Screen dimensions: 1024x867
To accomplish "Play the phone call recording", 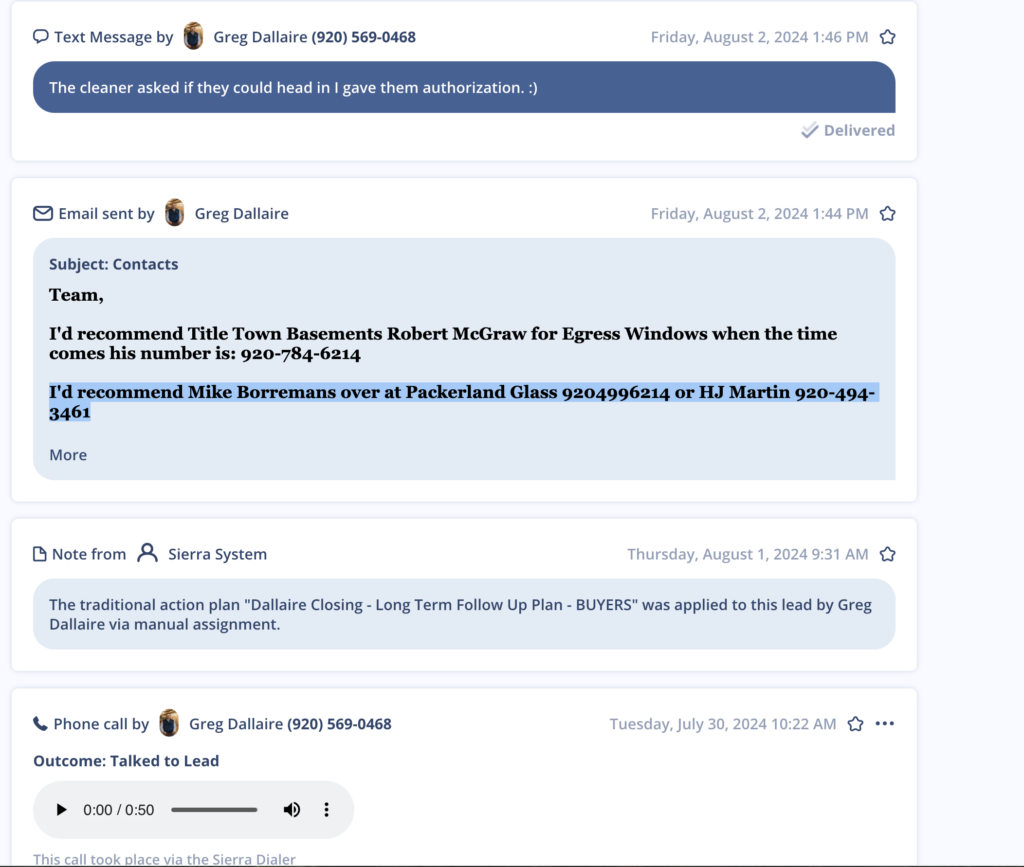I will [x=61, y=810].
